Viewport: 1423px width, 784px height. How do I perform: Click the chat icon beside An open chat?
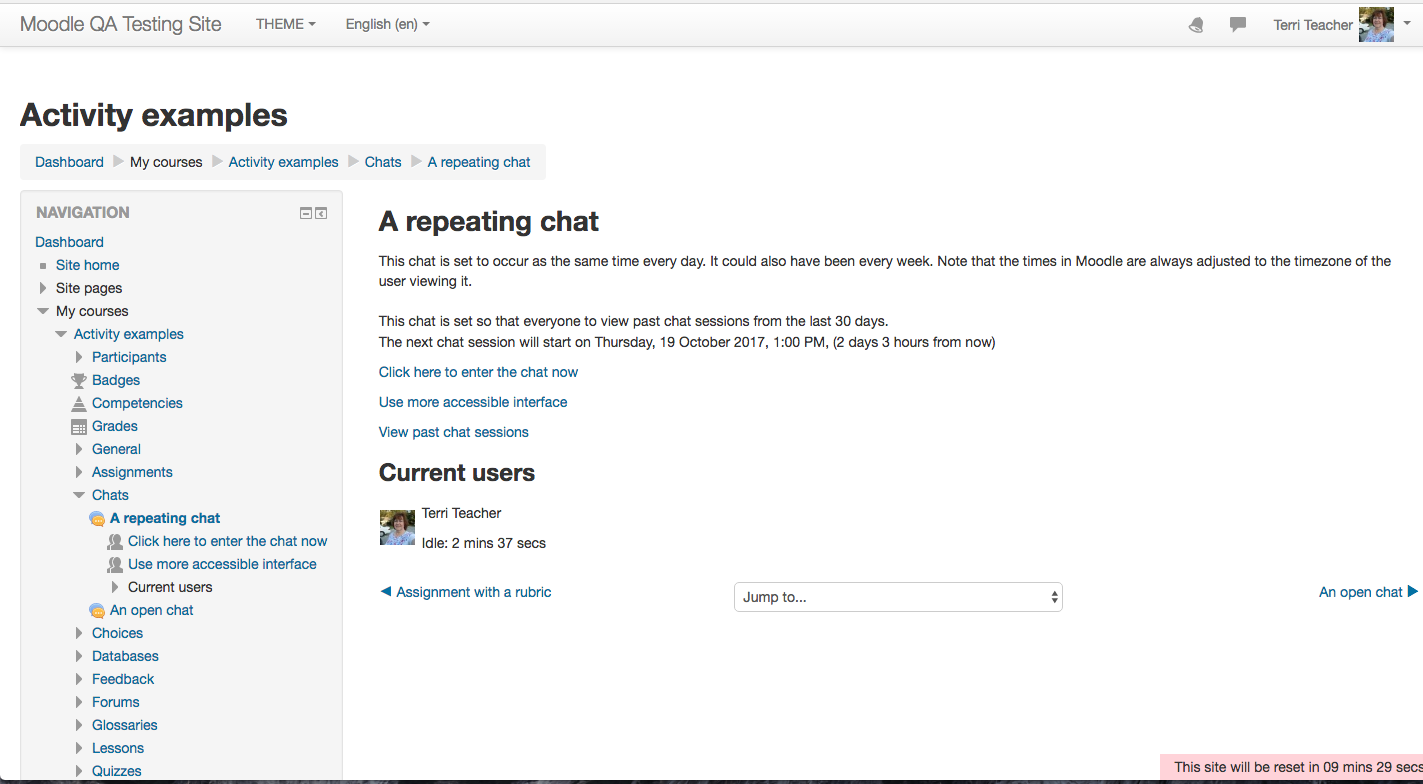(x=97, y=611)
